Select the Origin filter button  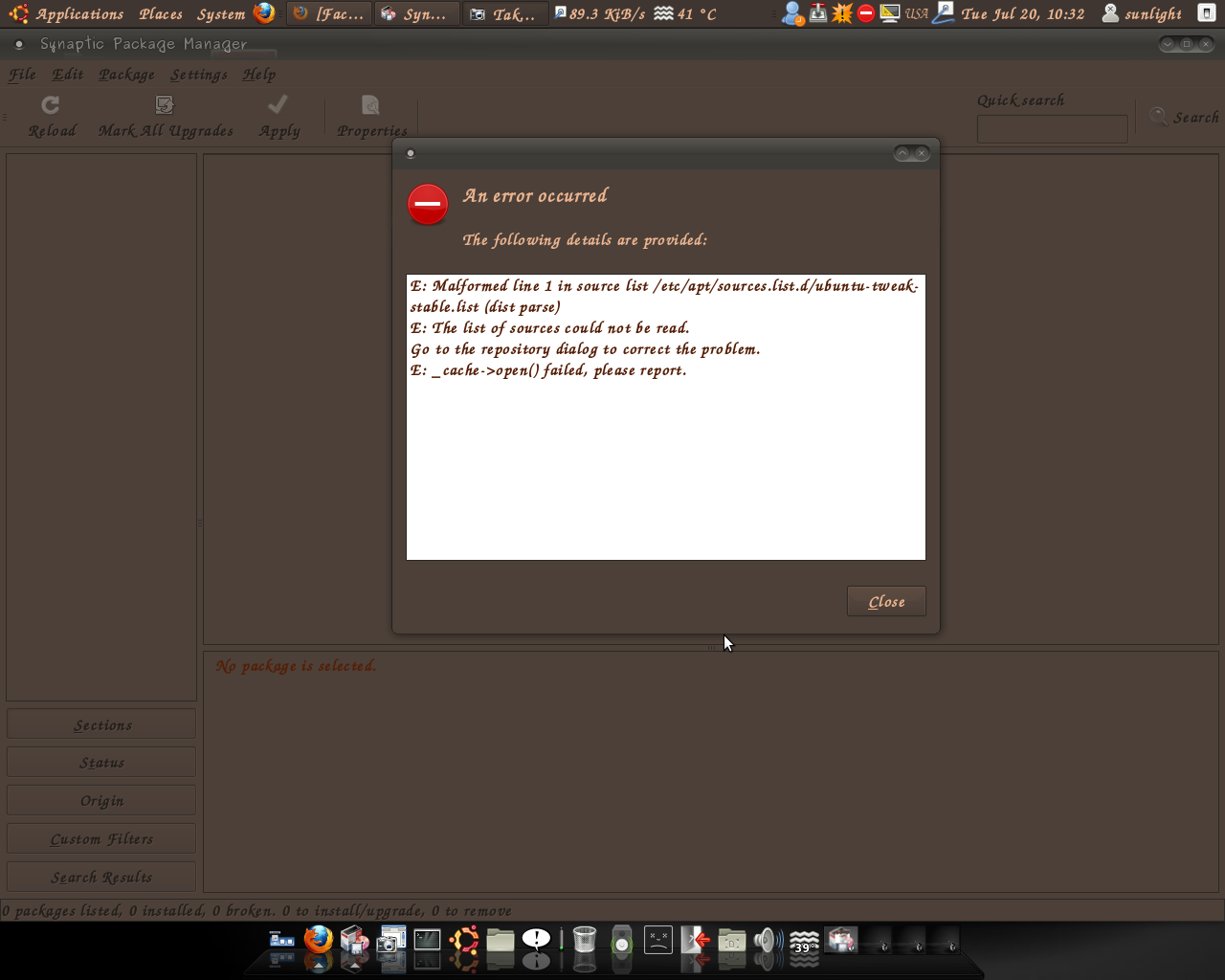coord(101,800)
